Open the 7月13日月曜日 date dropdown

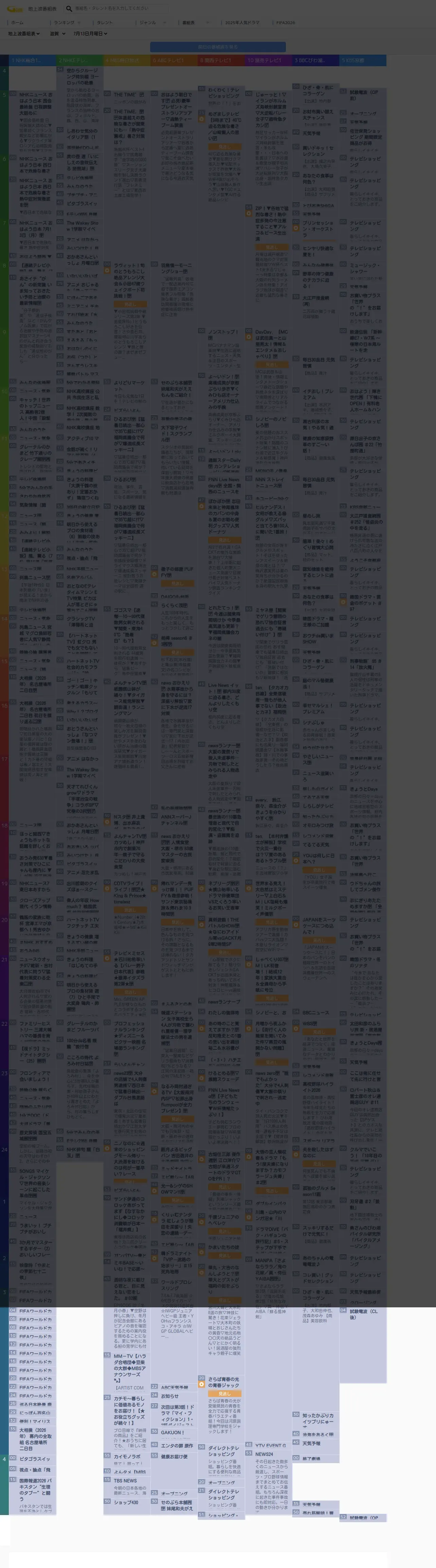90,34
